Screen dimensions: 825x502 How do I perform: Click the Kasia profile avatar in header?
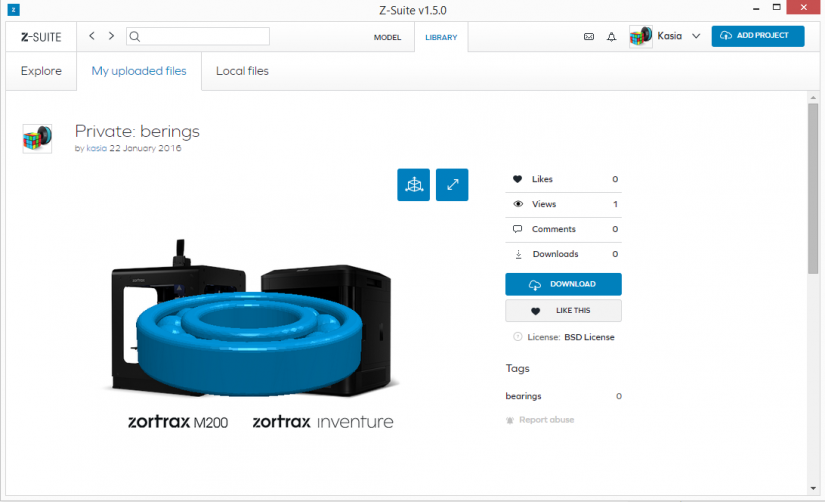tap(640, 36)
